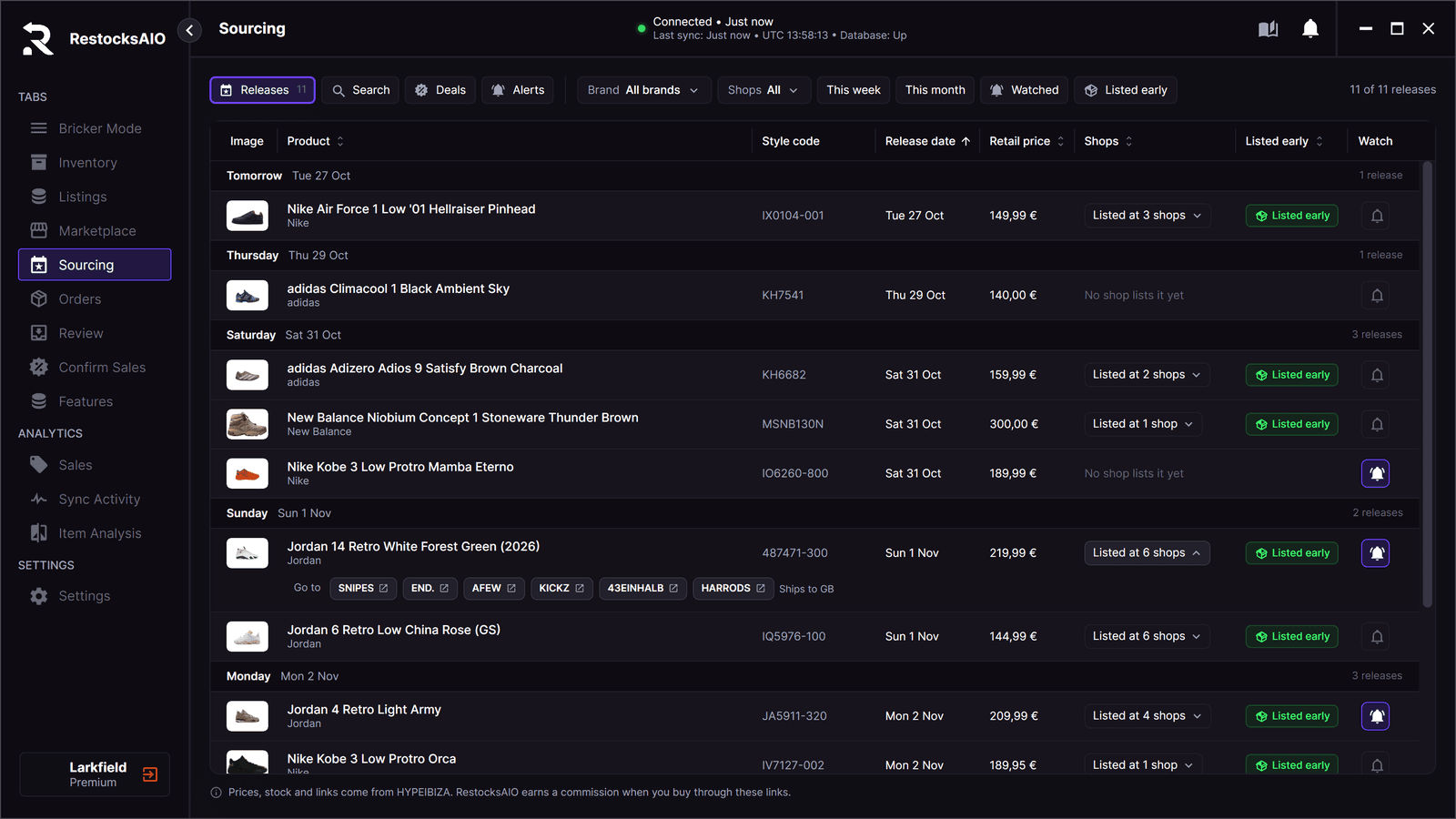Watch the Jordan 6 Retro Low China Rose
Viewport: 1456px width, 819px height.
tap(1376, 637)
